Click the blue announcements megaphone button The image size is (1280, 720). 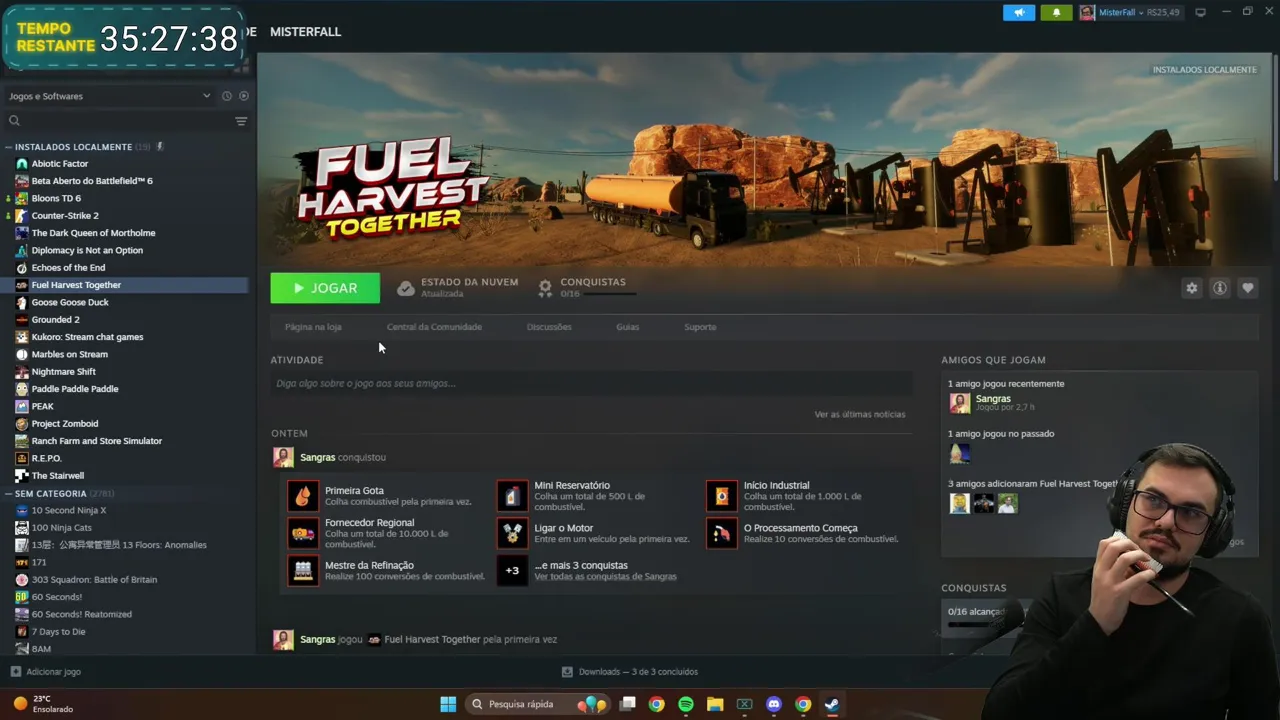[x=1019, y=12]
